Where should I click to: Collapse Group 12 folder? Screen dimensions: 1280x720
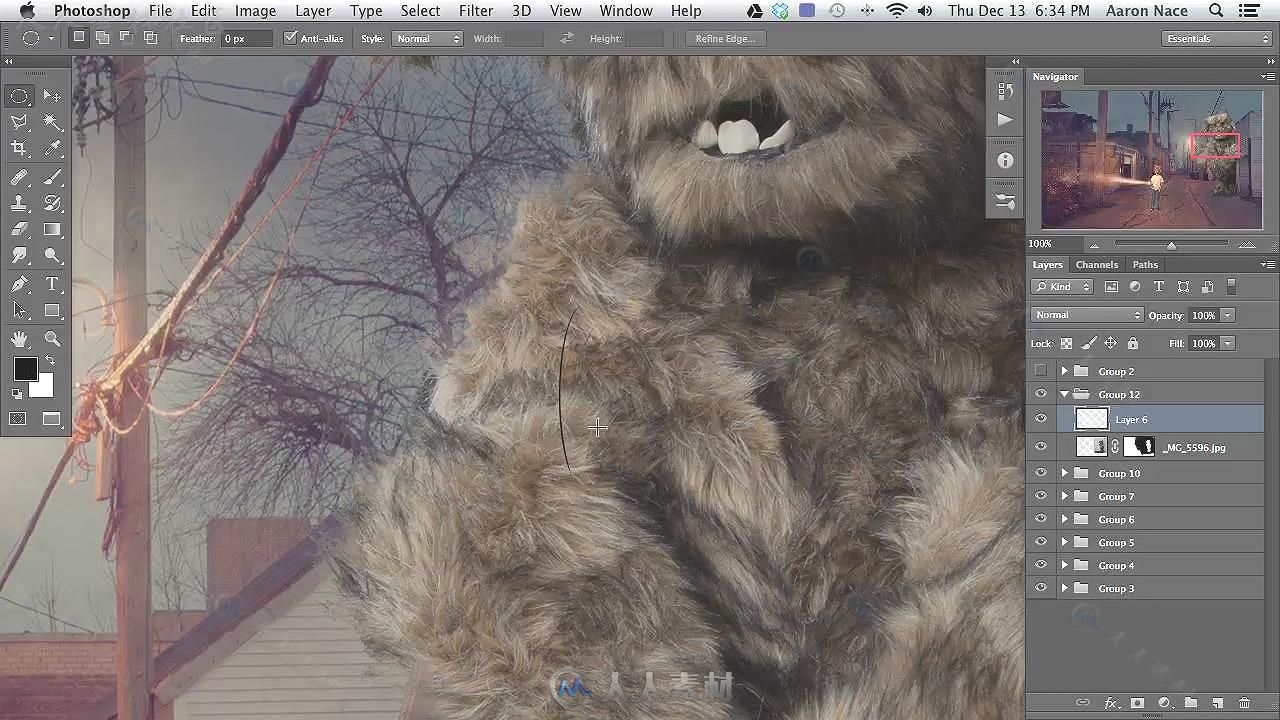click(x=1065, y=394)
